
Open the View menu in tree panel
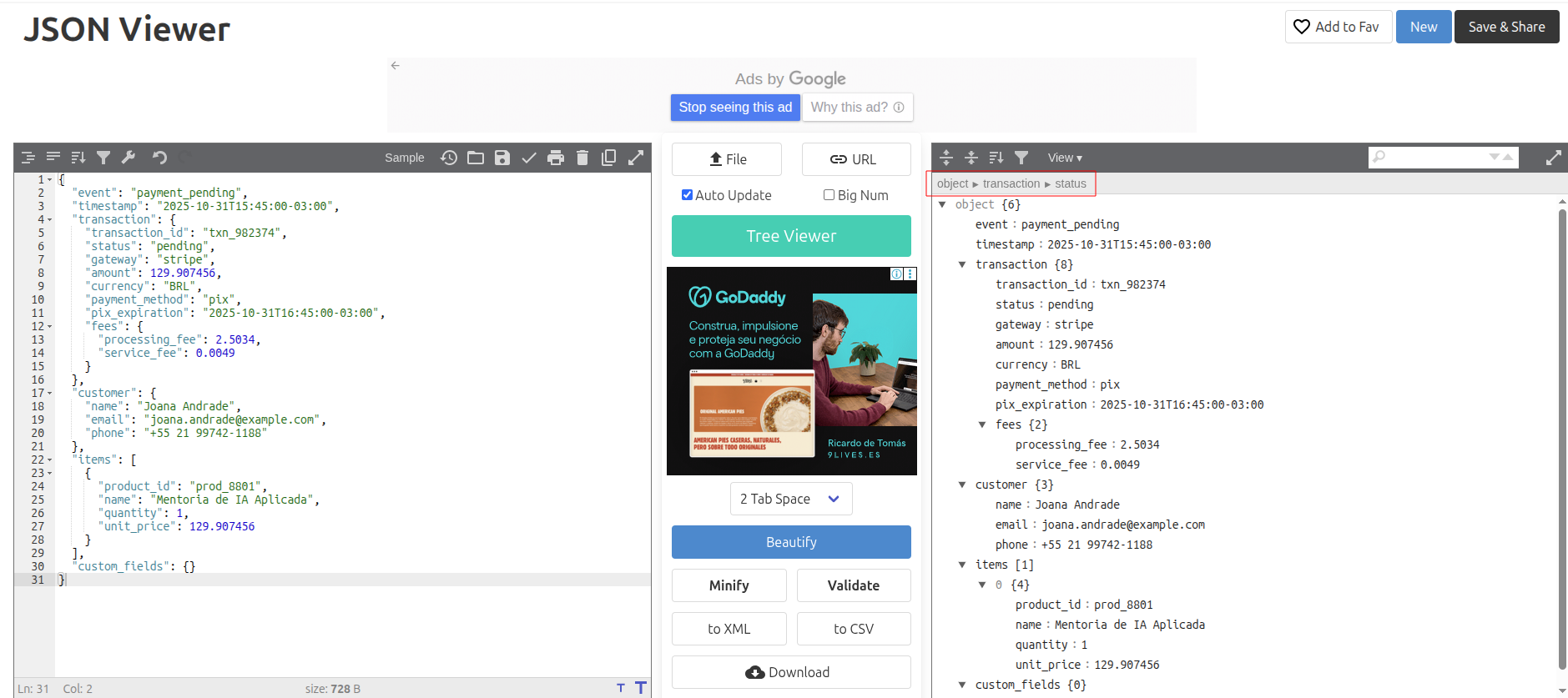pos(1065,158)
